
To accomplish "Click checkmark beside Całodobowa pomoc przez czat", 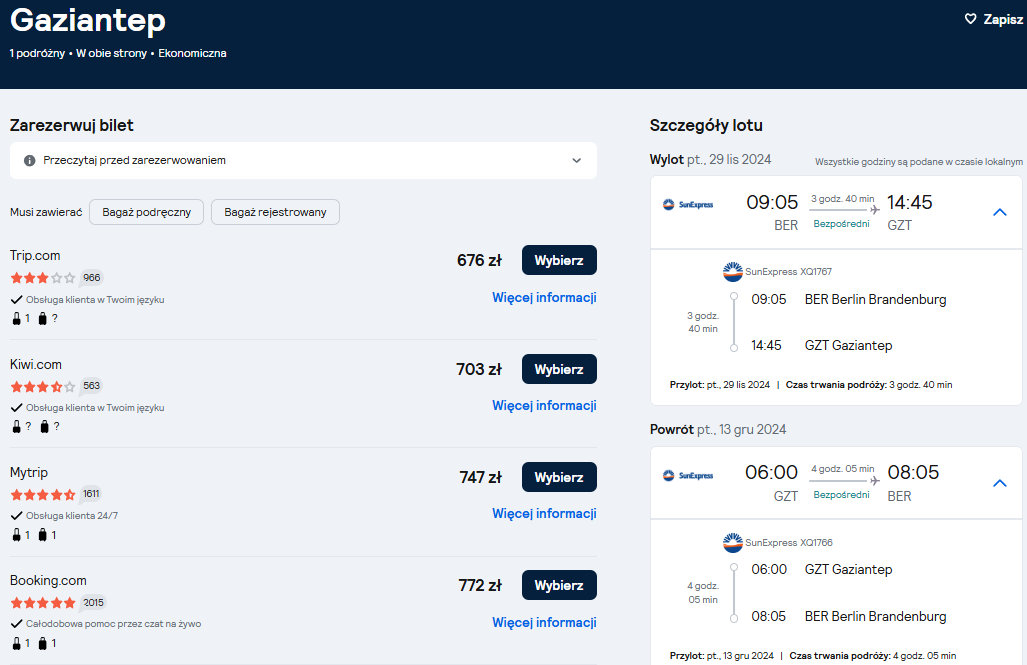I will pos(16,624).
